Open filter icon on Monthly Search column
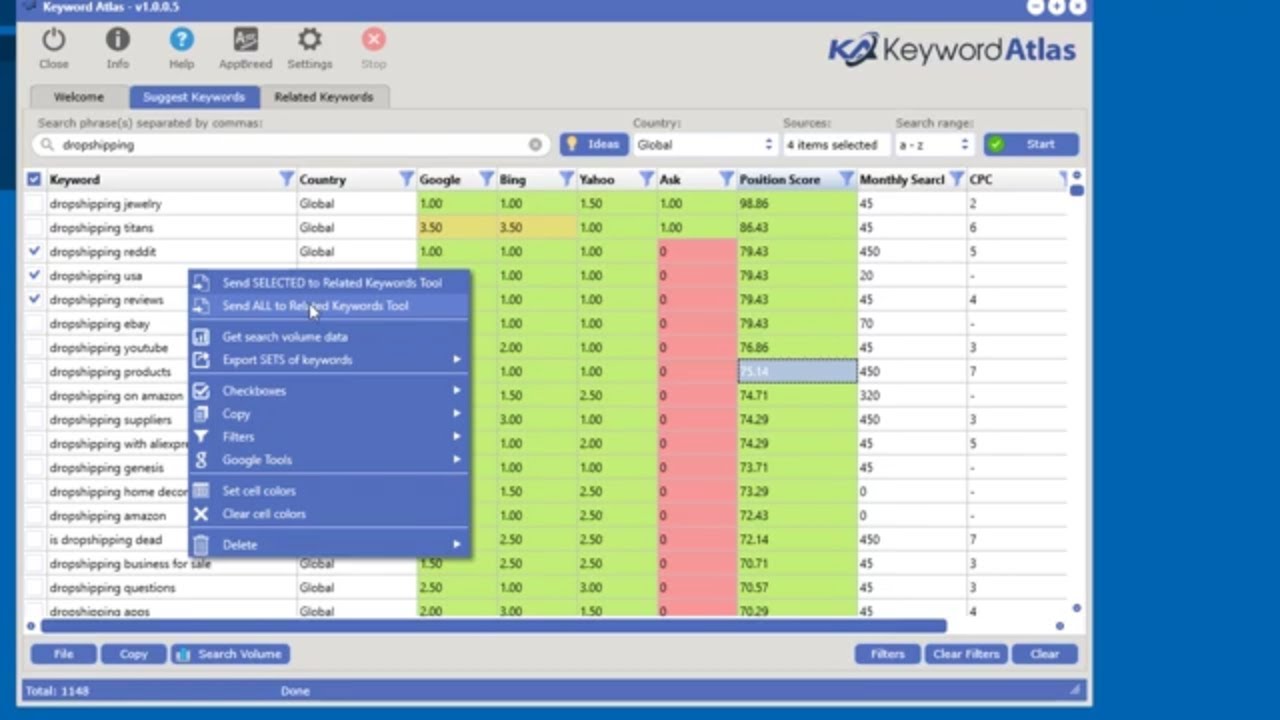 (957, 179)
